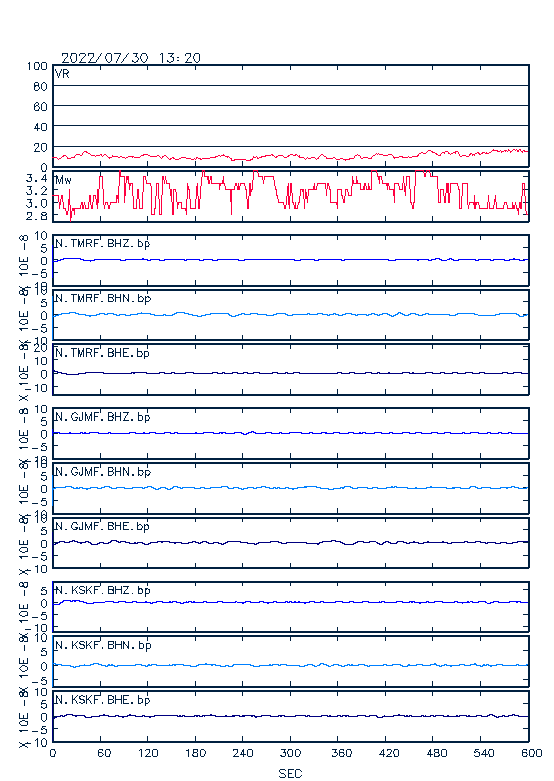This screenshot has width=554, height=781.
Task: Click the 300 tick on time axis
Action: click(290, 753)
